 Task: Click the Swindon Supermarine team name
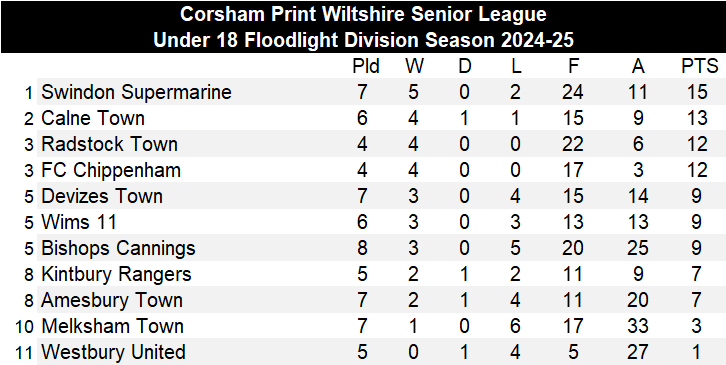click(136, 92)
